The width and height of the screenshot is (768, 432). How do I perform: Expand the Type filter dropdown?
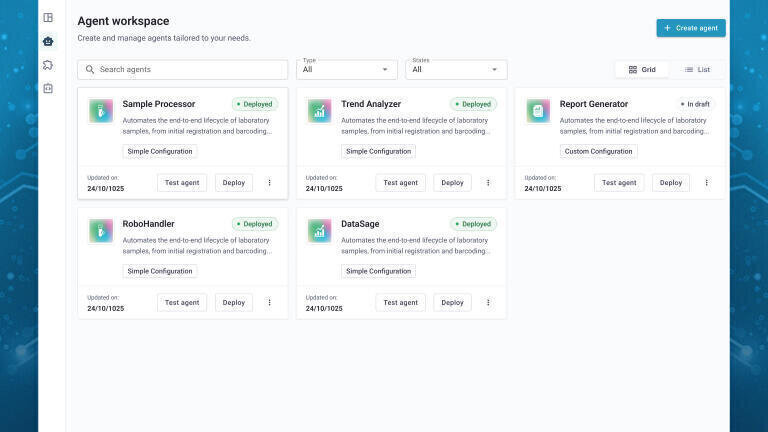[347, 70]
